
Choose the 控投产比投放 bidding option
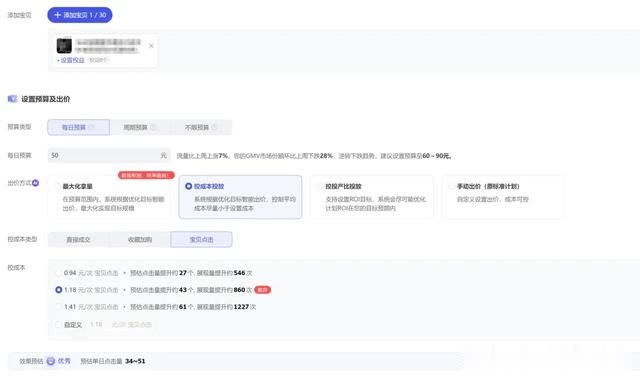(371, 197)
